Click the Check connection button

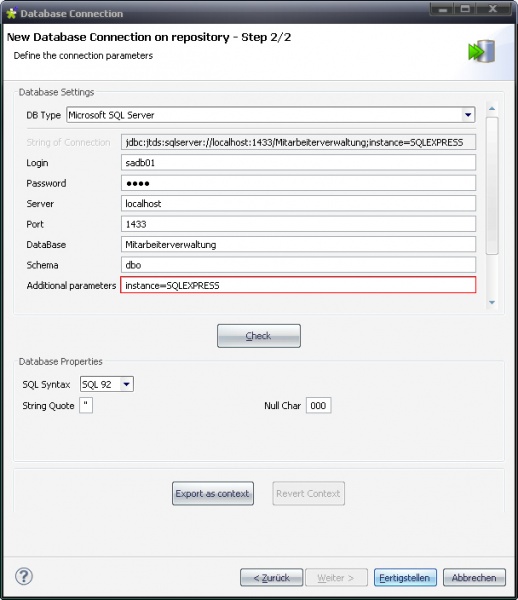(259, 336)
